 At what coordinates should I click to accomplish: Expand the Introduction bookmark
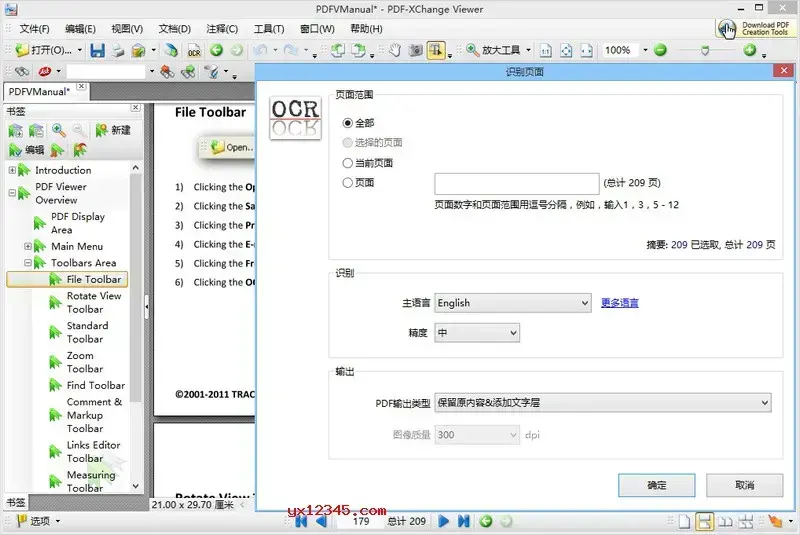tap(12, 170)
